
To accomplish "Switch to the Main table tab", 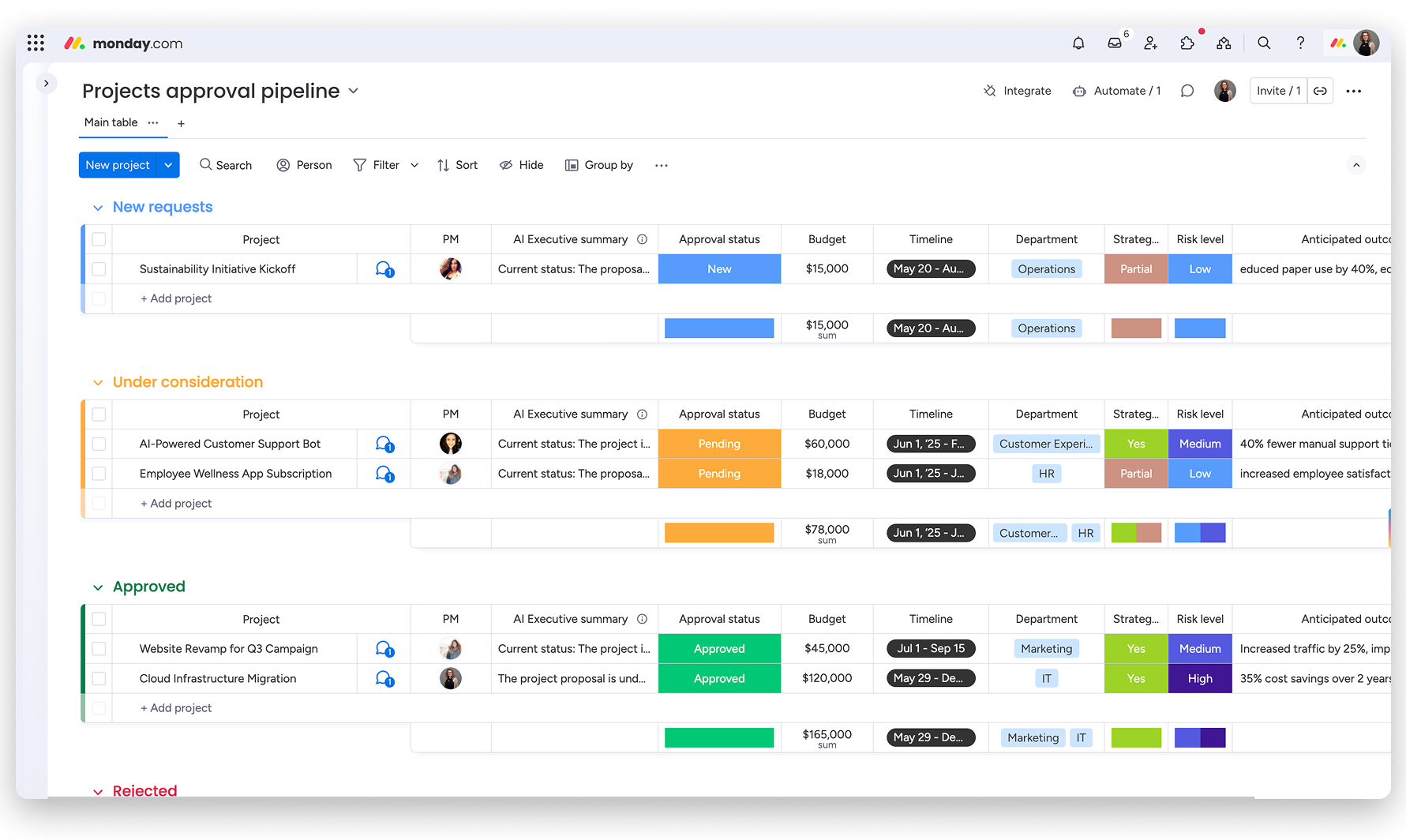I will (111, 122).
